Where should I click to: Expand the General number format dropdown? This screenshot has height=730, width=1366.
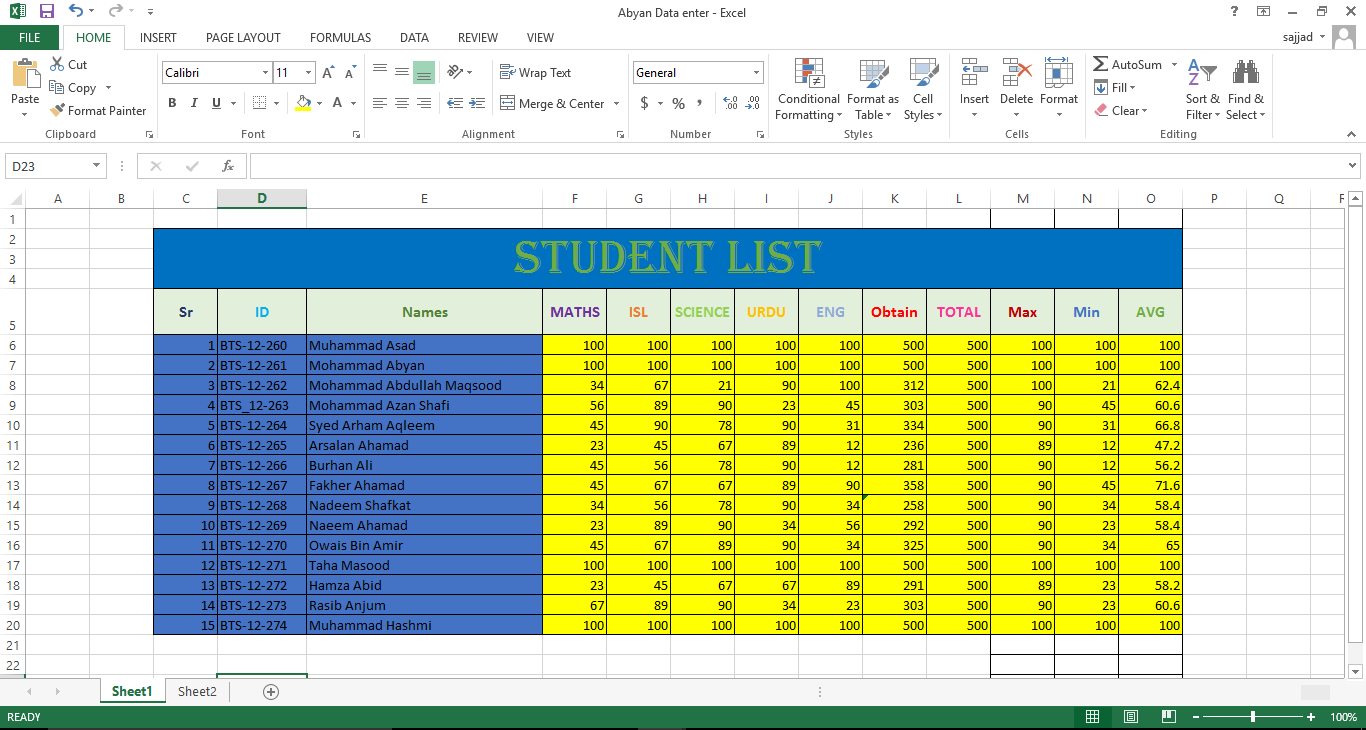point(756,72)
